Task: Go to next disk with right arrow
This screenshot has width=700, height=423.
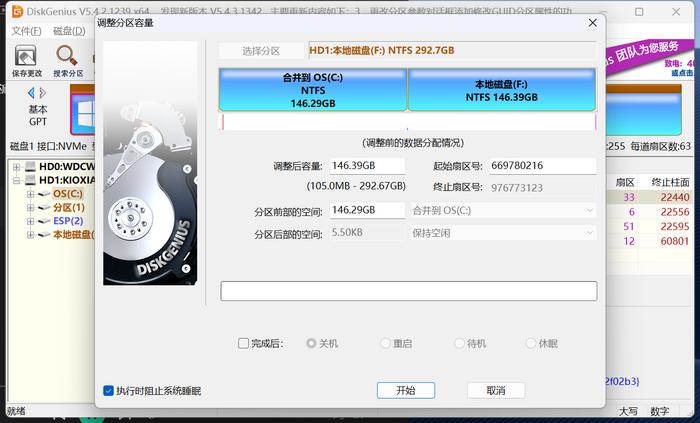Action: (x=43, y=93)
